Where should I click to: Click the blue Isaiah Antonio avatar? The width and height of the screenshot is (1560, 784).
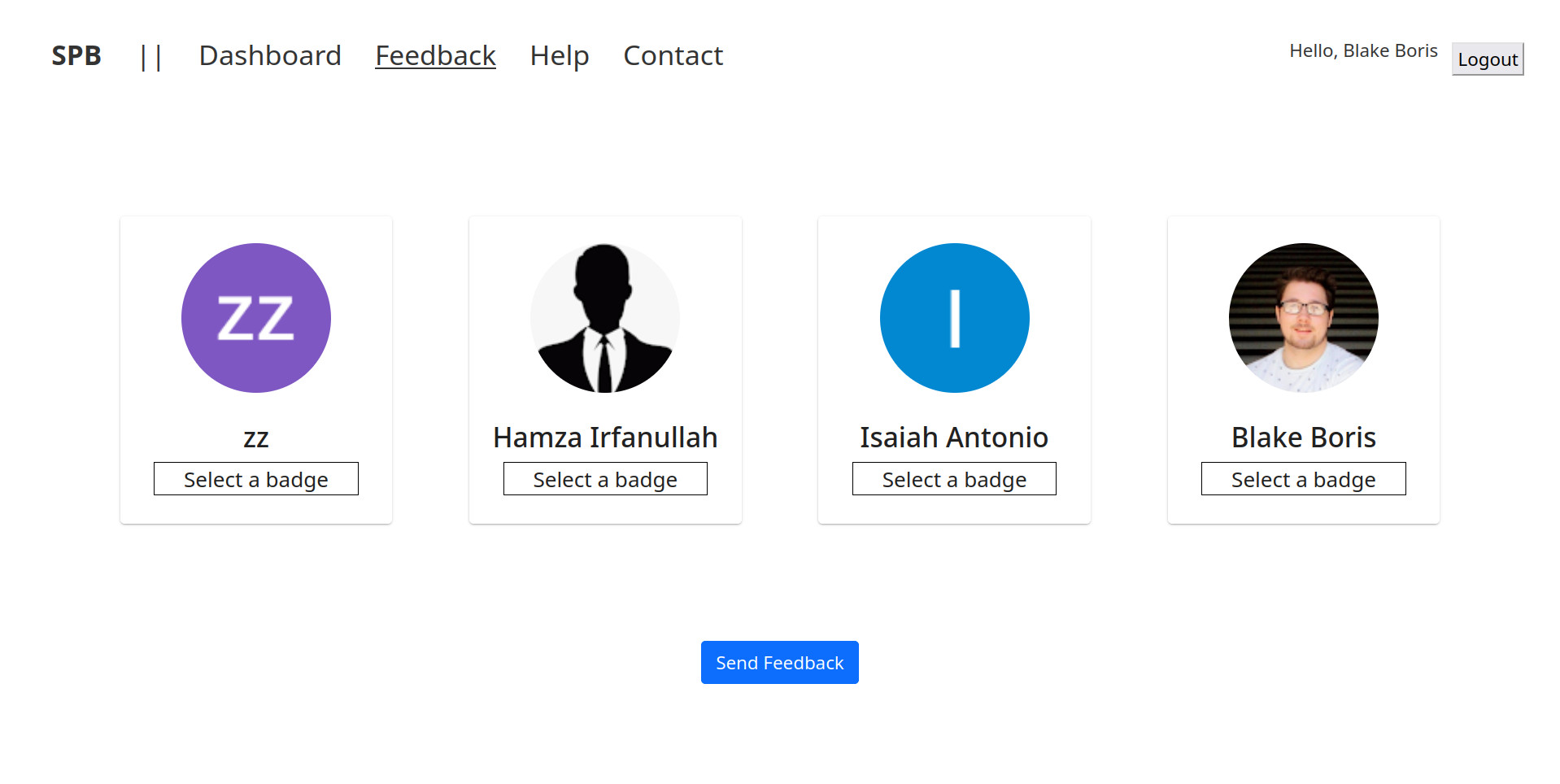coord(954,318)
